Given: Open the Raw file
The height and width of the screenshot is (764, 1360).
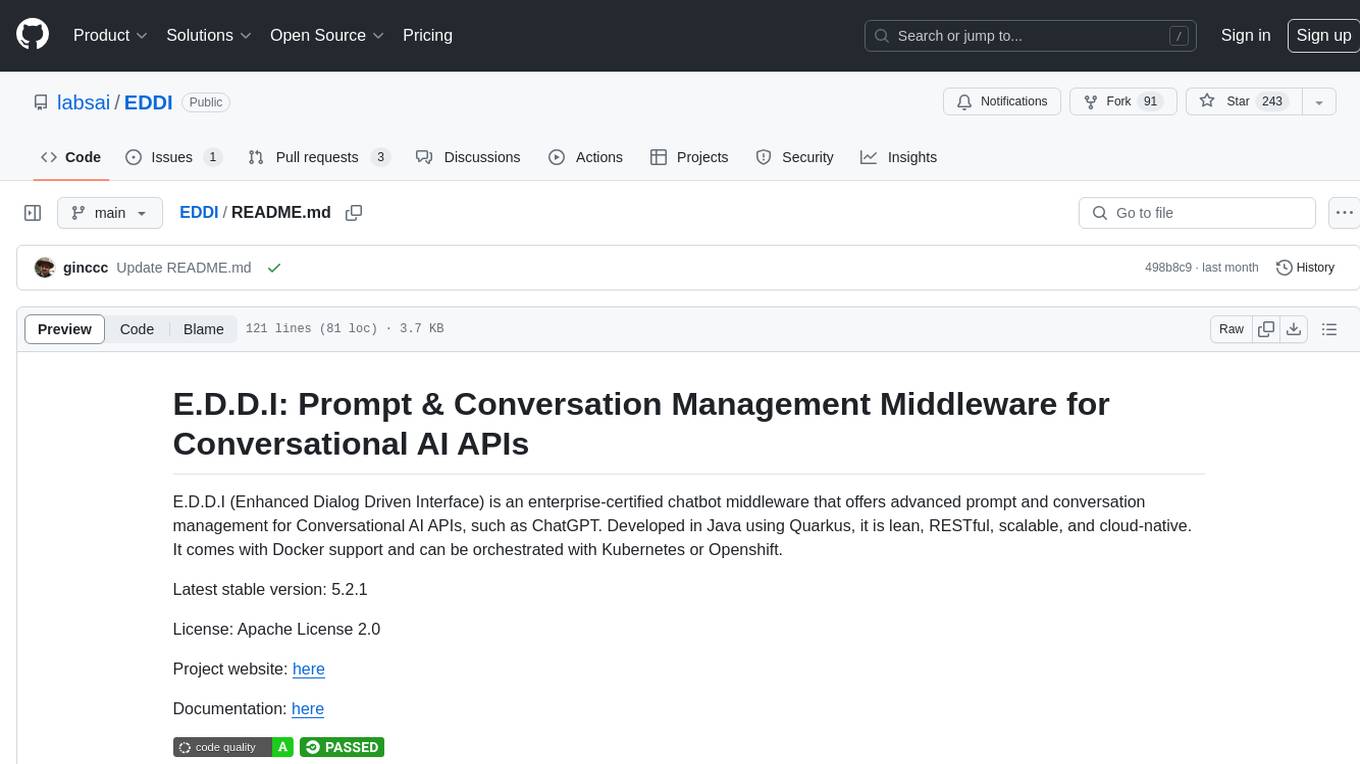Looking at the screenshot, I should point(1231,329).
